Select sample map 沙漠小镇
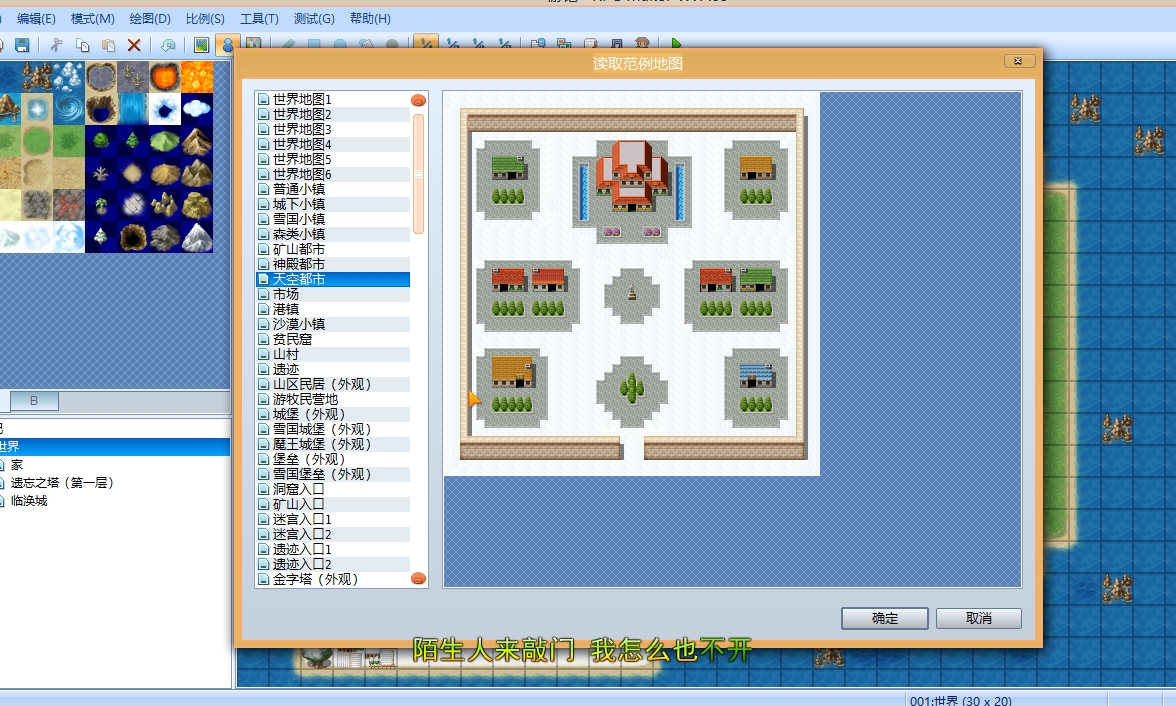The image size is (1176, 706). 333,324
